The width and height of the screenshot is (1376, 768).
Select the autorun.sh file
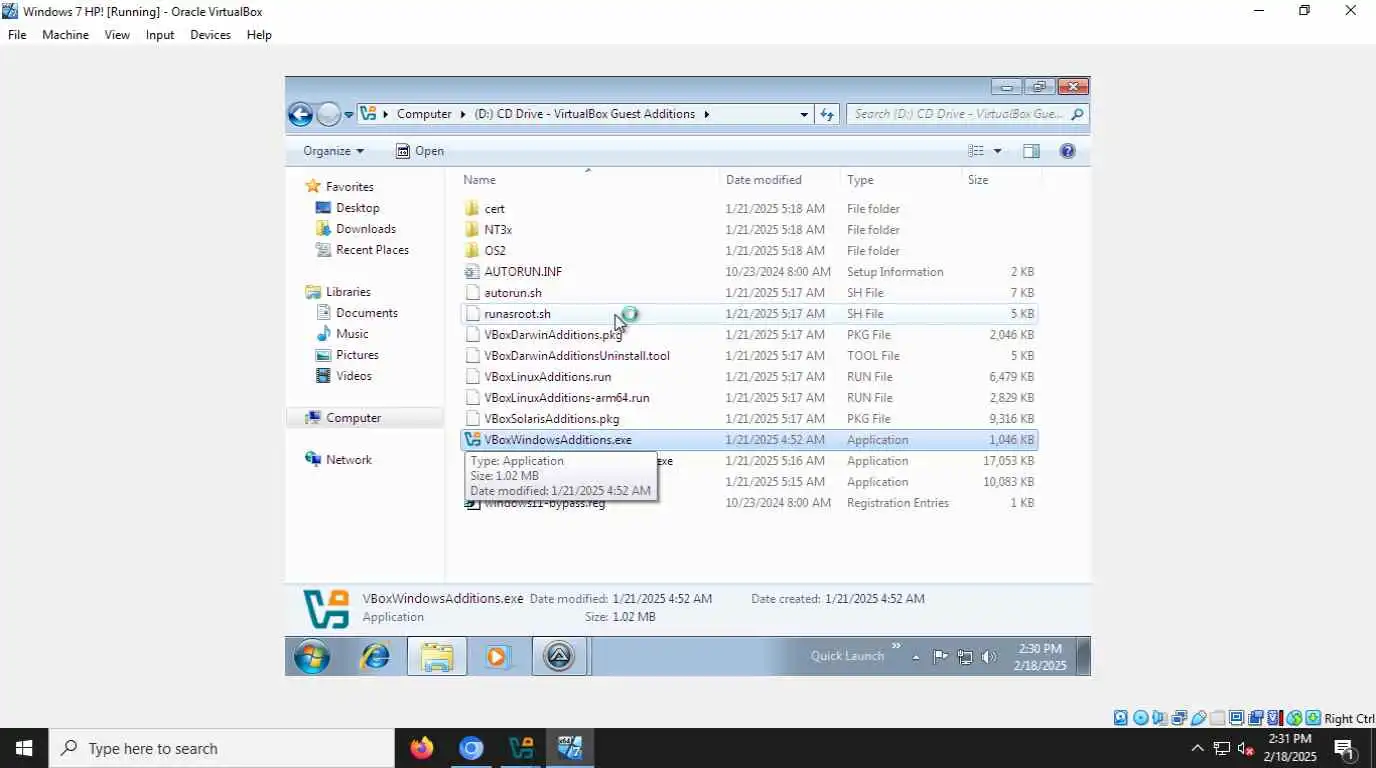[749, 293]
